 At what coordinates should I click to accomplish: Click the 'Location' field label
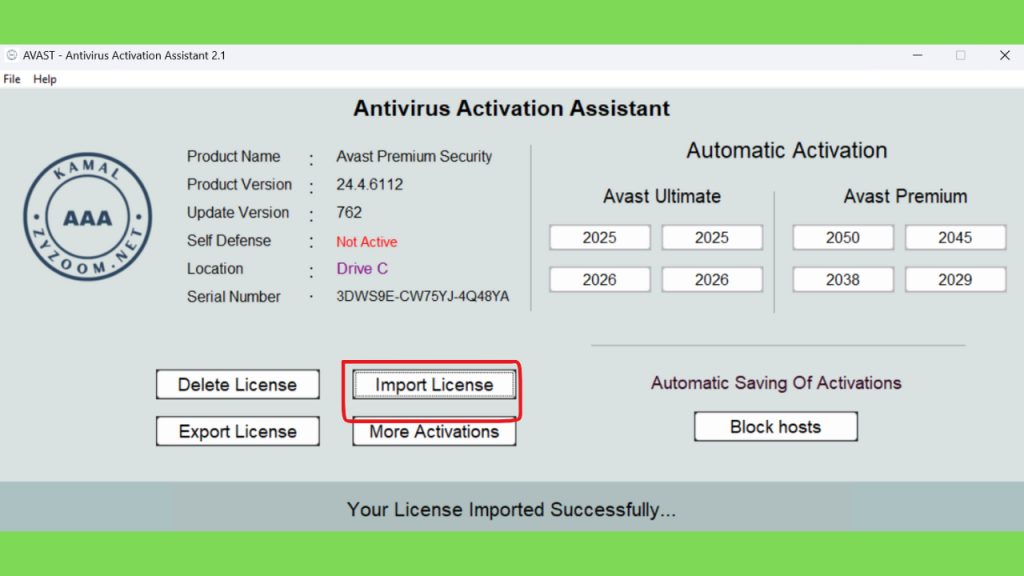point(215,269)
